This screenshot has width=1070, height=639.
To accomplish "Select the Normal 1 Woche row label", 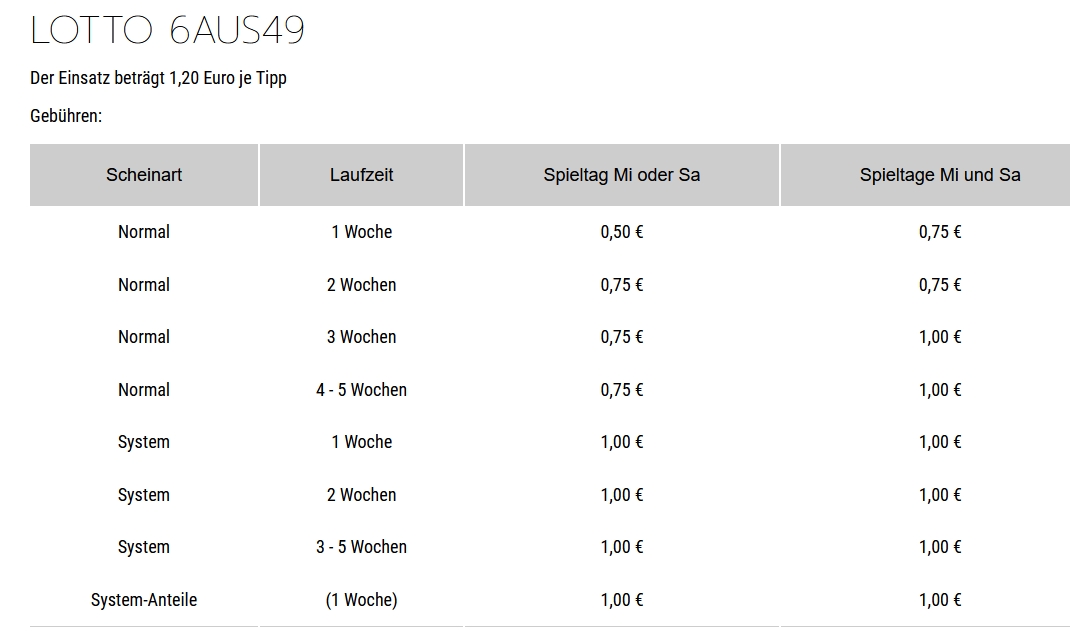I will [x=144, y=232].
